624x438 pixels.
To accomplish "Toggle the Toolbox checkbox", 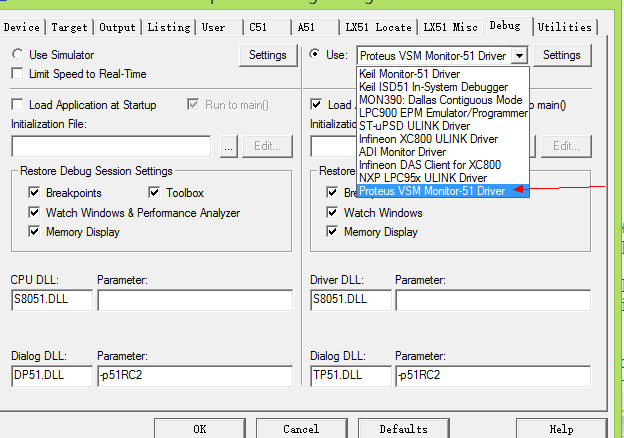I will point(154,193).
